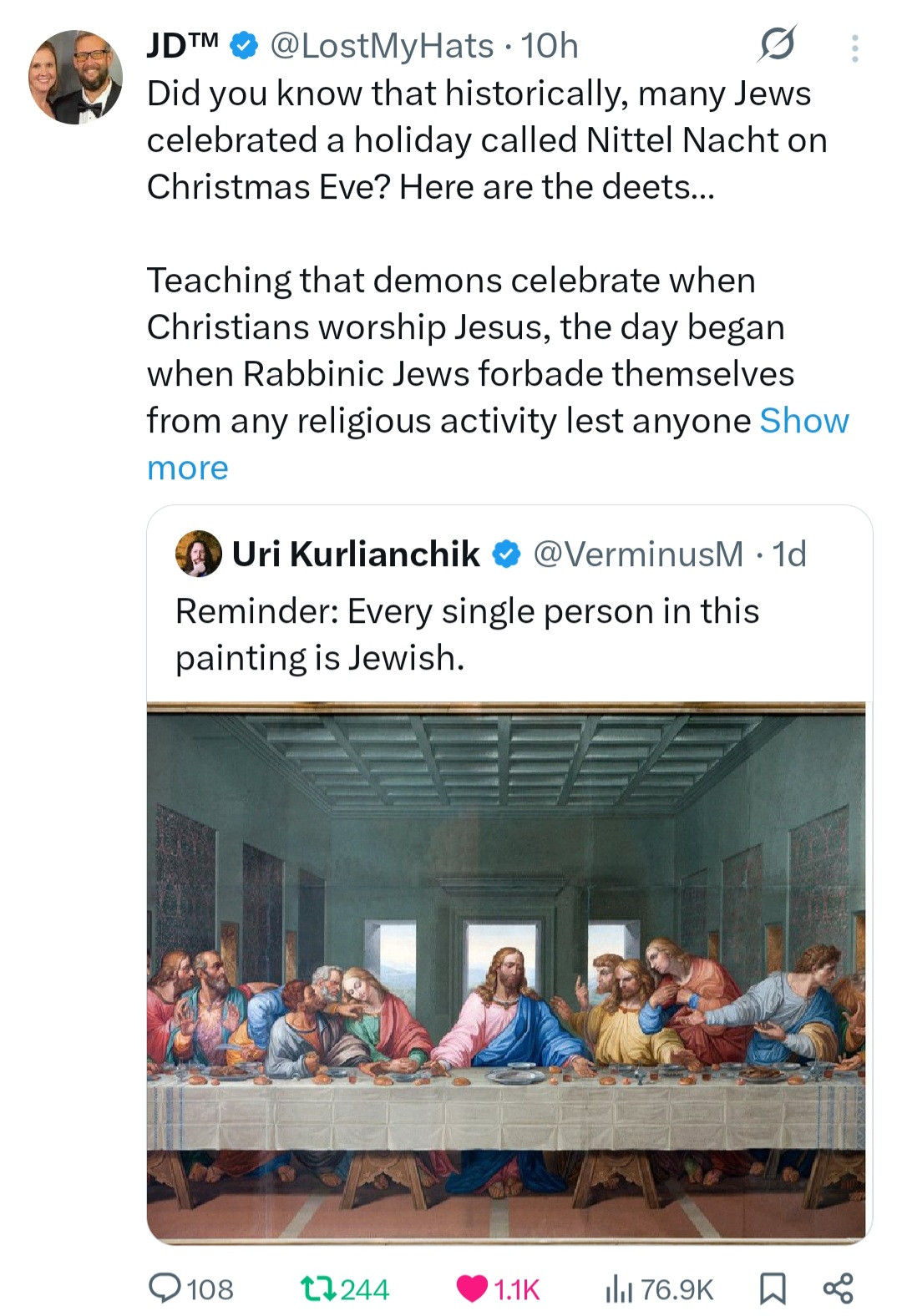Click the 10h post timestamp

point(550,46)
